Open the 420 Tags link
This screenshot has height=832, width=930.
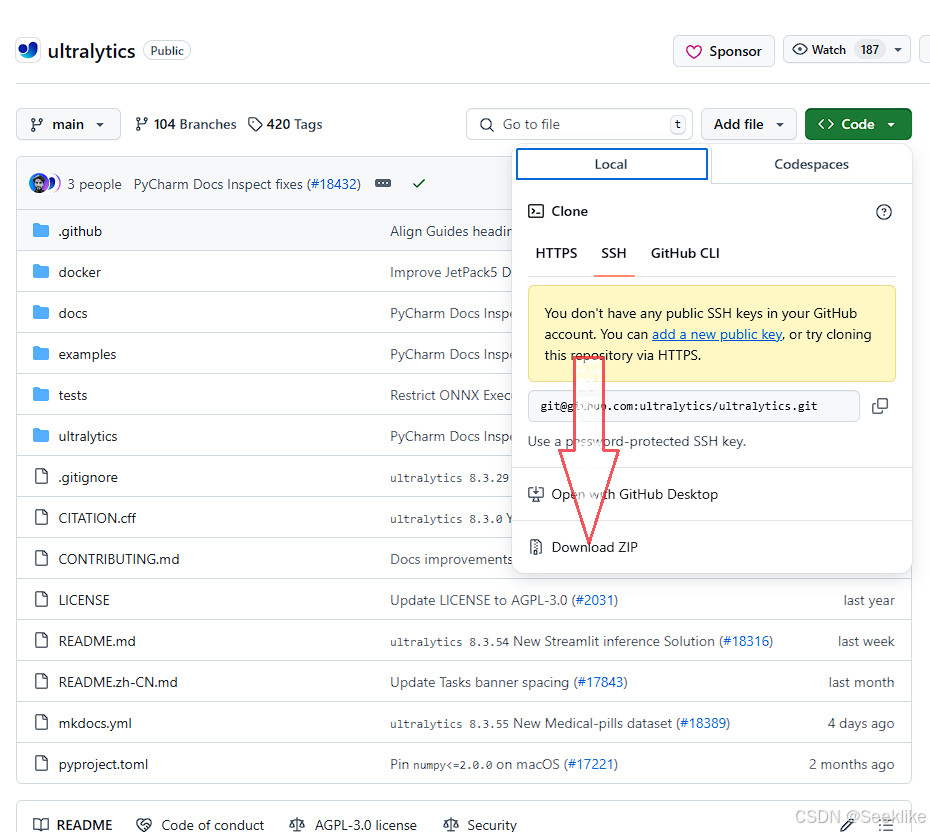tap(285, 124)
